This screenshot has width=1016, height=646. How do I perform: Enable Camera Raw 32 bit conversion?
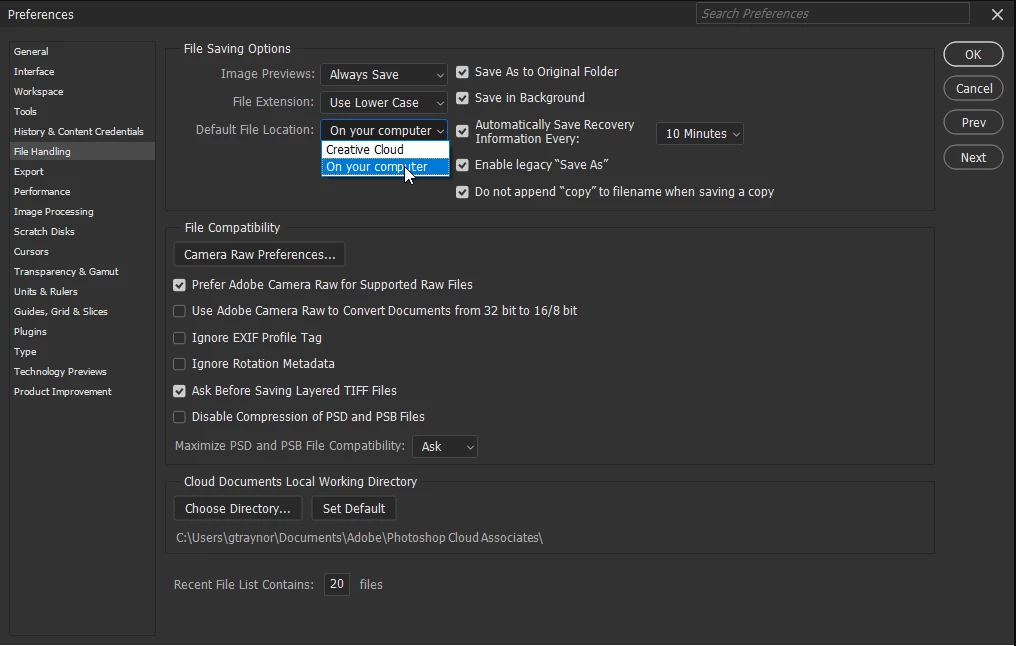(x=179, y=312)
